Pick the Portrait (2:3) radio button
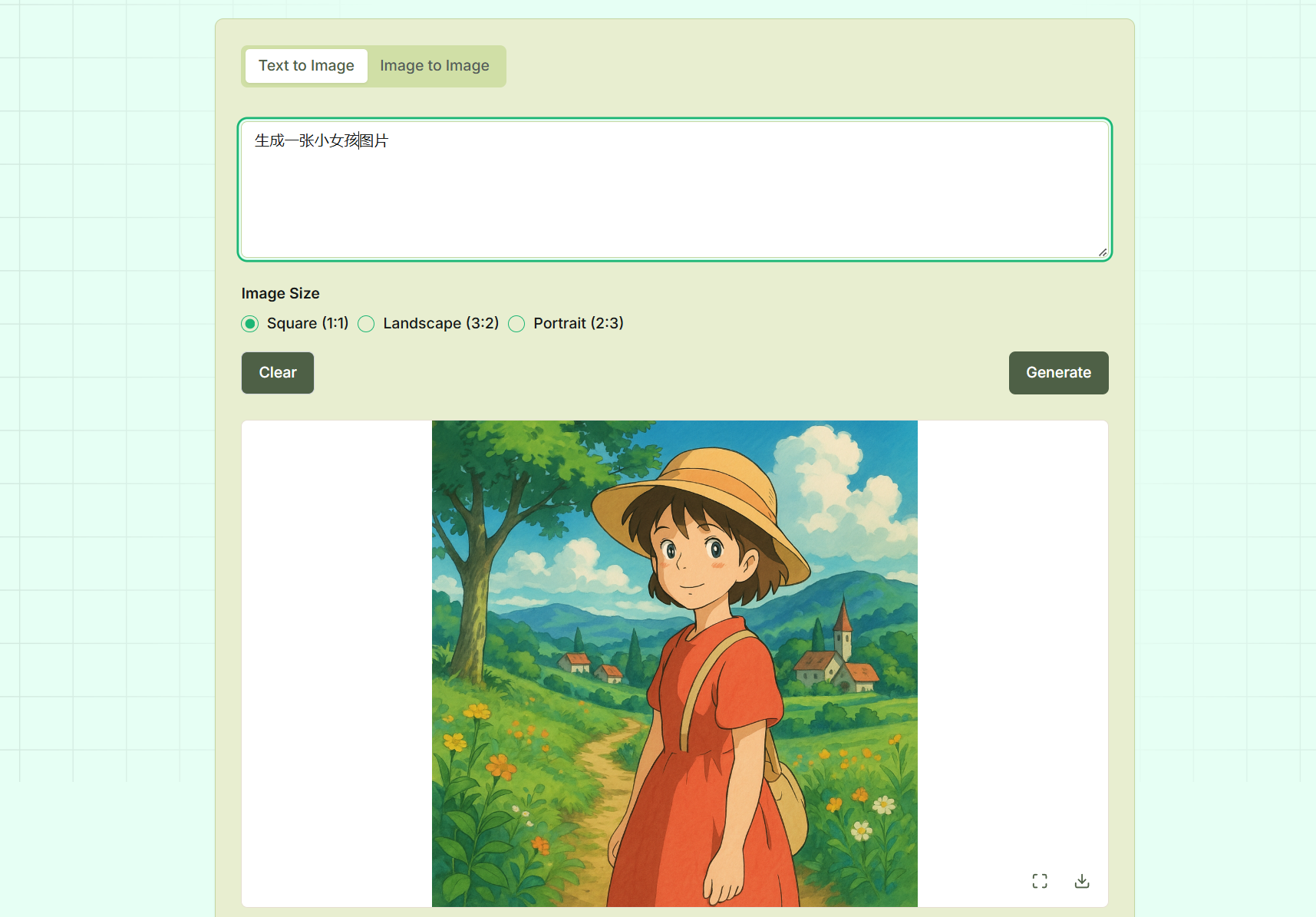The height and width of the screenshot is (917, 1316). pos(517,324)
